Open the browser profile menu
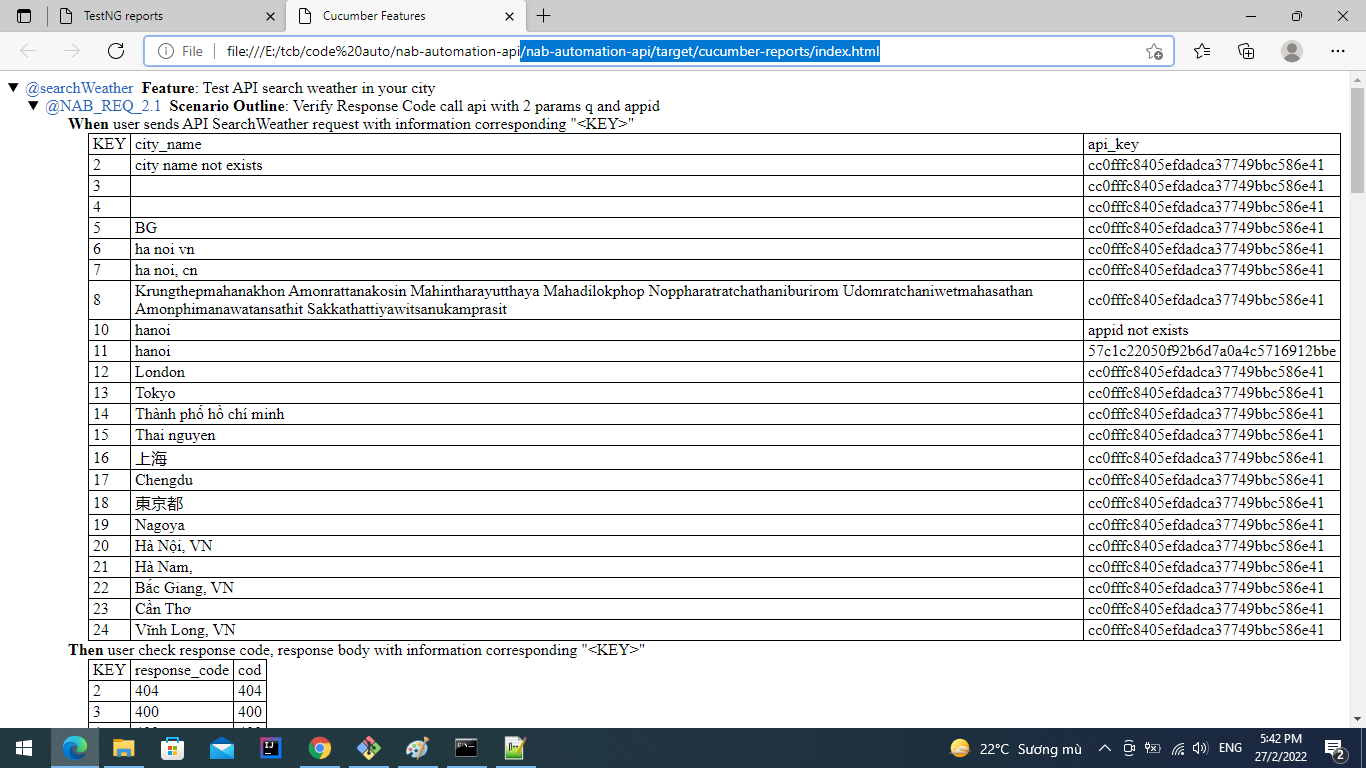 (x=1292, y=51)
